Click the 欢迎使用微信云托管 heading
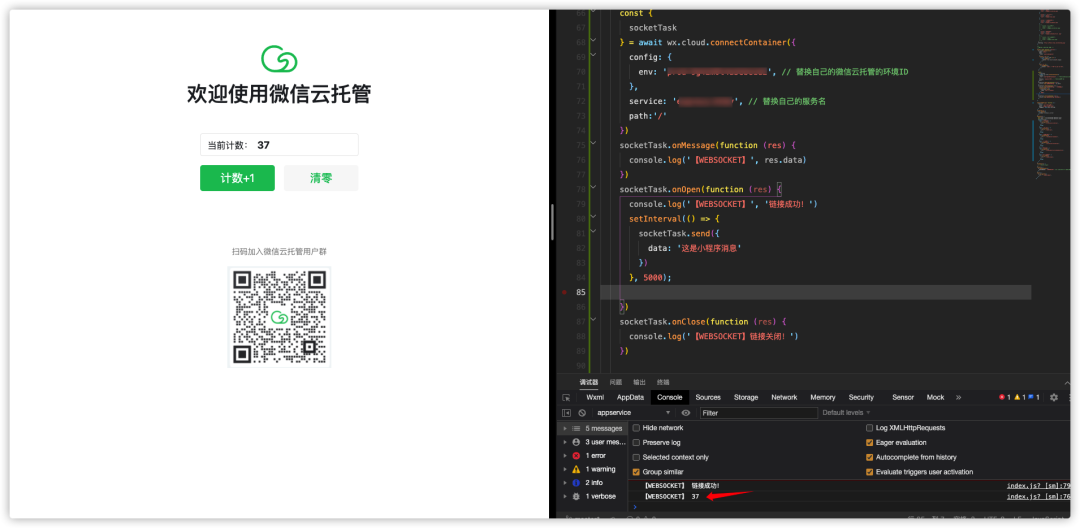 (x=279, y=94)
